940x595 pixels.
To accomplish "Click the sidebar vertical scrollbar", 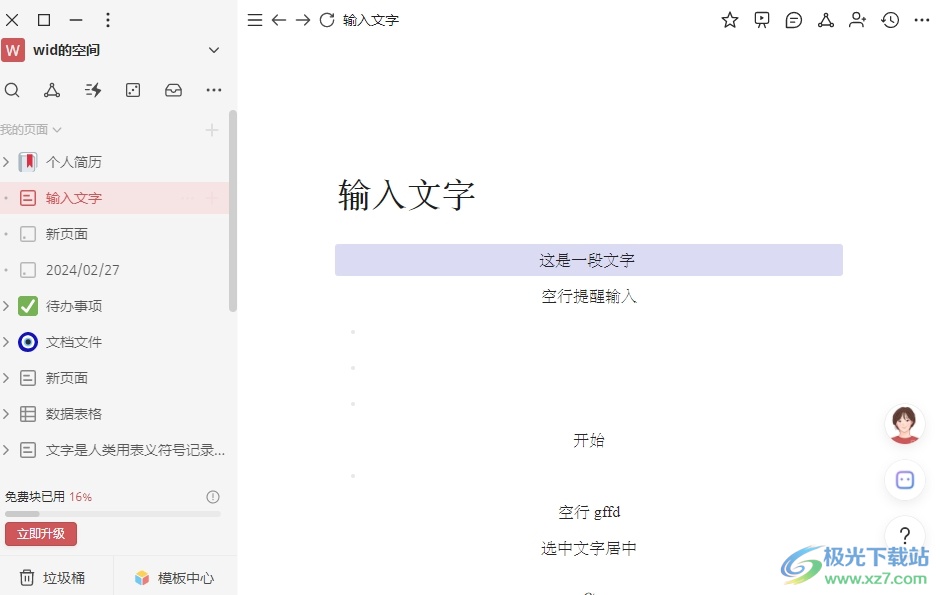I will click(233, 211).
